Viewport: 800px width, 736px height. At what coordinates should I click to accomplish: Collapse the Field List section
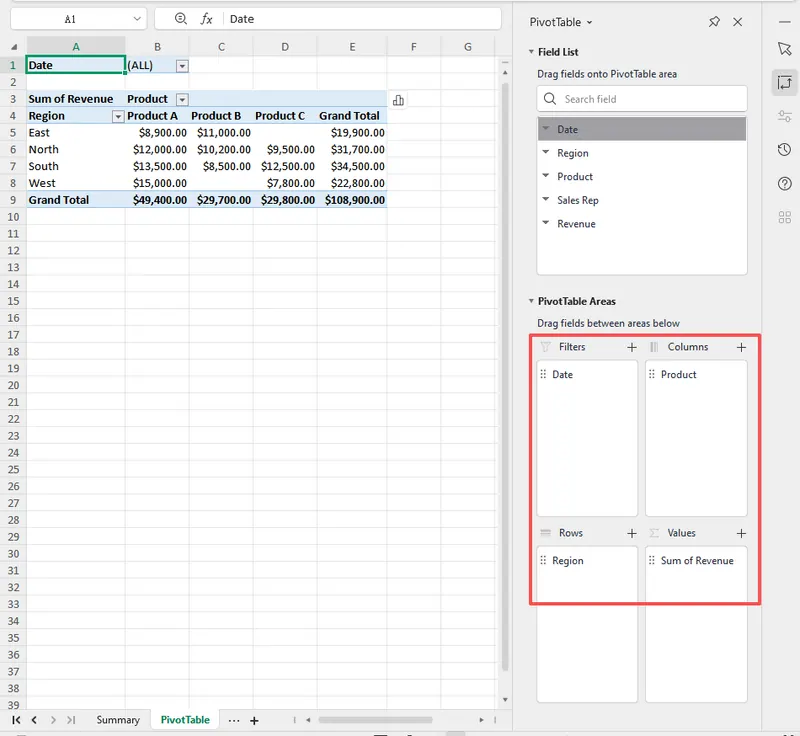[x=532, y=52]
